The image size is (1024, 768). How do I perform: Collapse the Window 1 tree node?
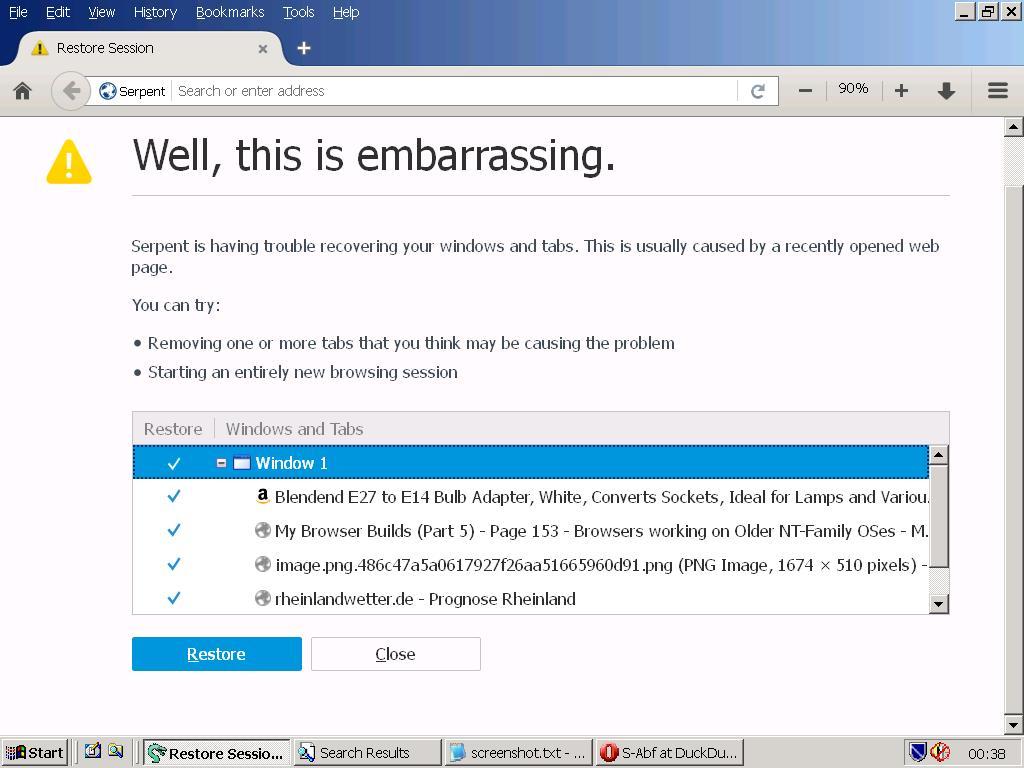[221, 462]
